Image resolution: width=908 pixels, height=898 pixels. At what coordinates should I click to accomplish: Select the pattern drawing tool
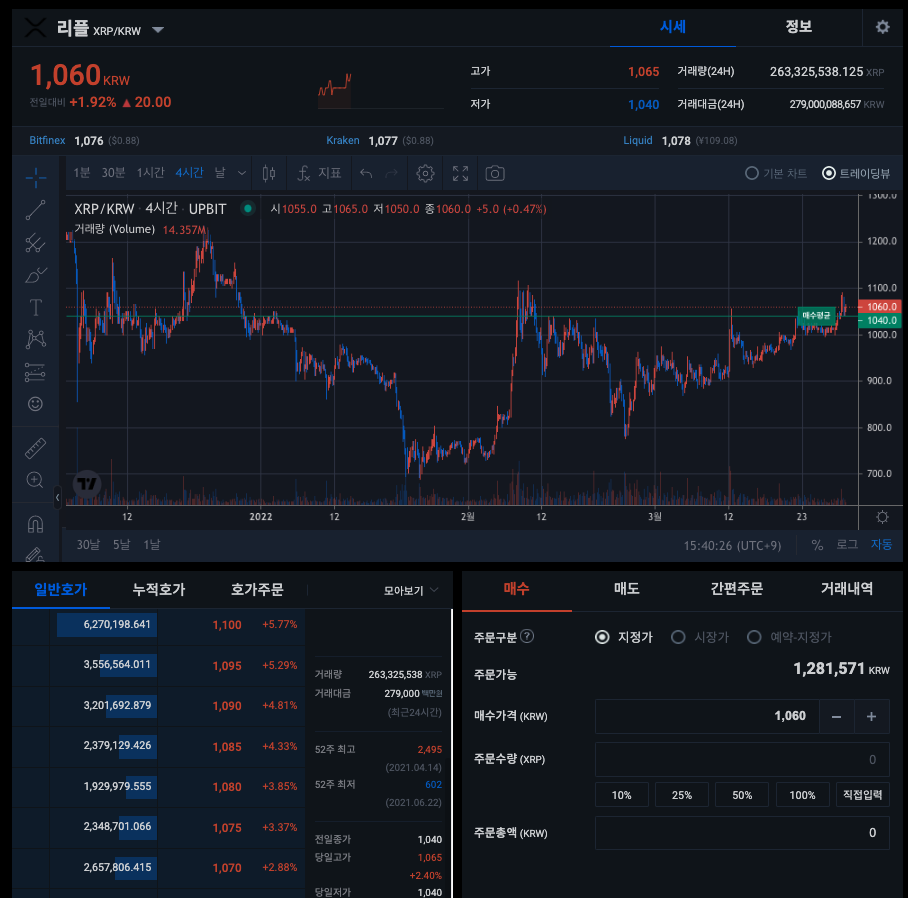(35, 339)
